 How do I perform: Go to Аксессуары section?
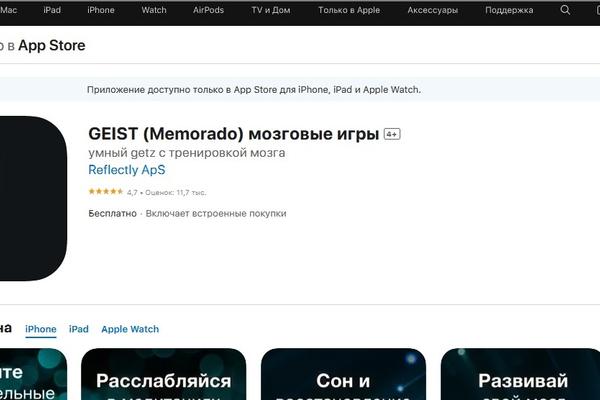click(432, 10)
